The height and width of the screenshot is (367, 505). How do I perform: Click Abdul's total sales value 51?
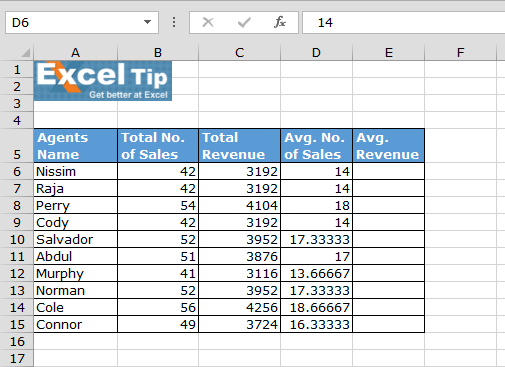[158, 256]
